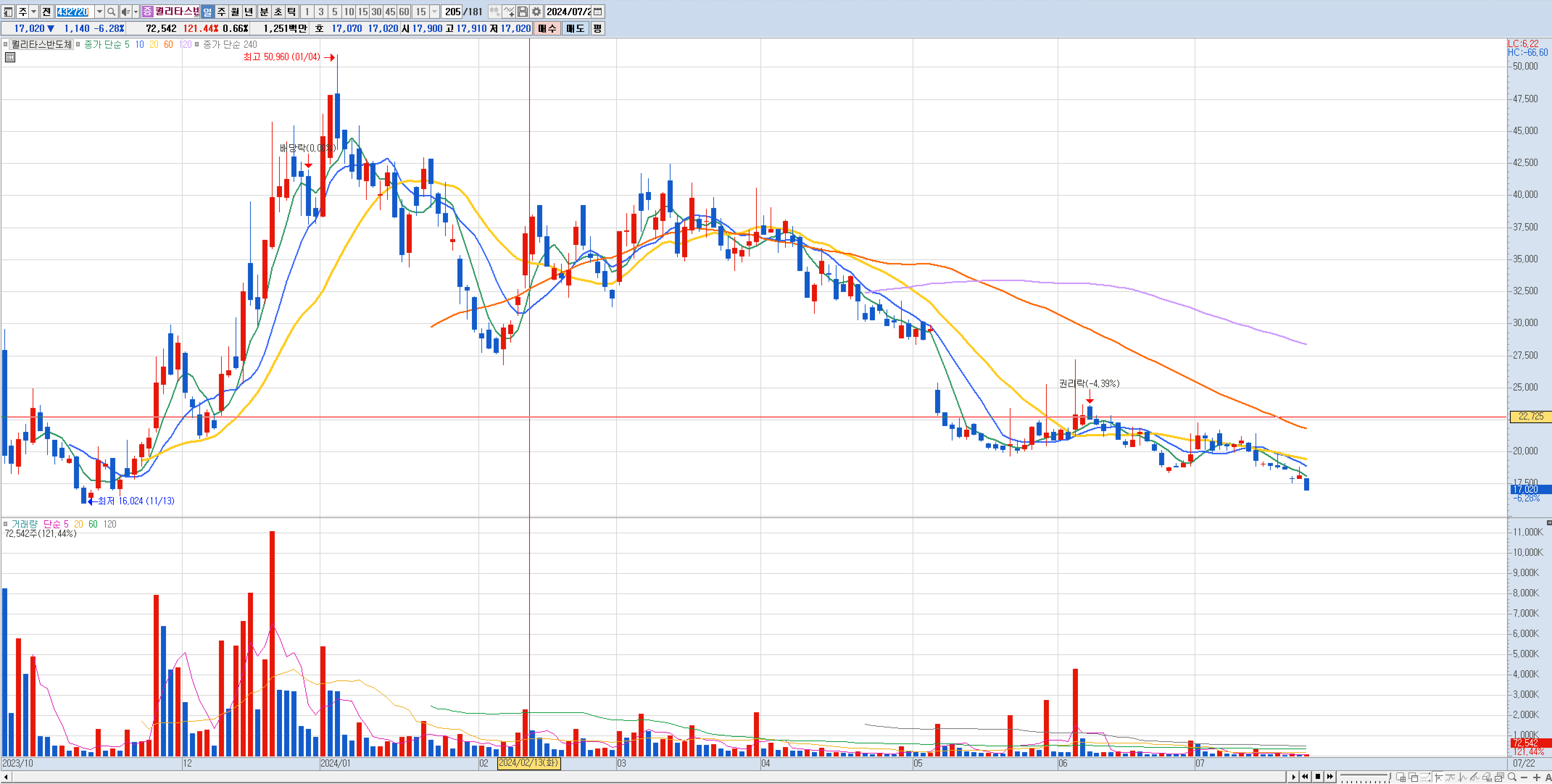Viewport: 1552px width, 784px height.
Task: Click the 매수 buy button
Action: pos(547,28)
